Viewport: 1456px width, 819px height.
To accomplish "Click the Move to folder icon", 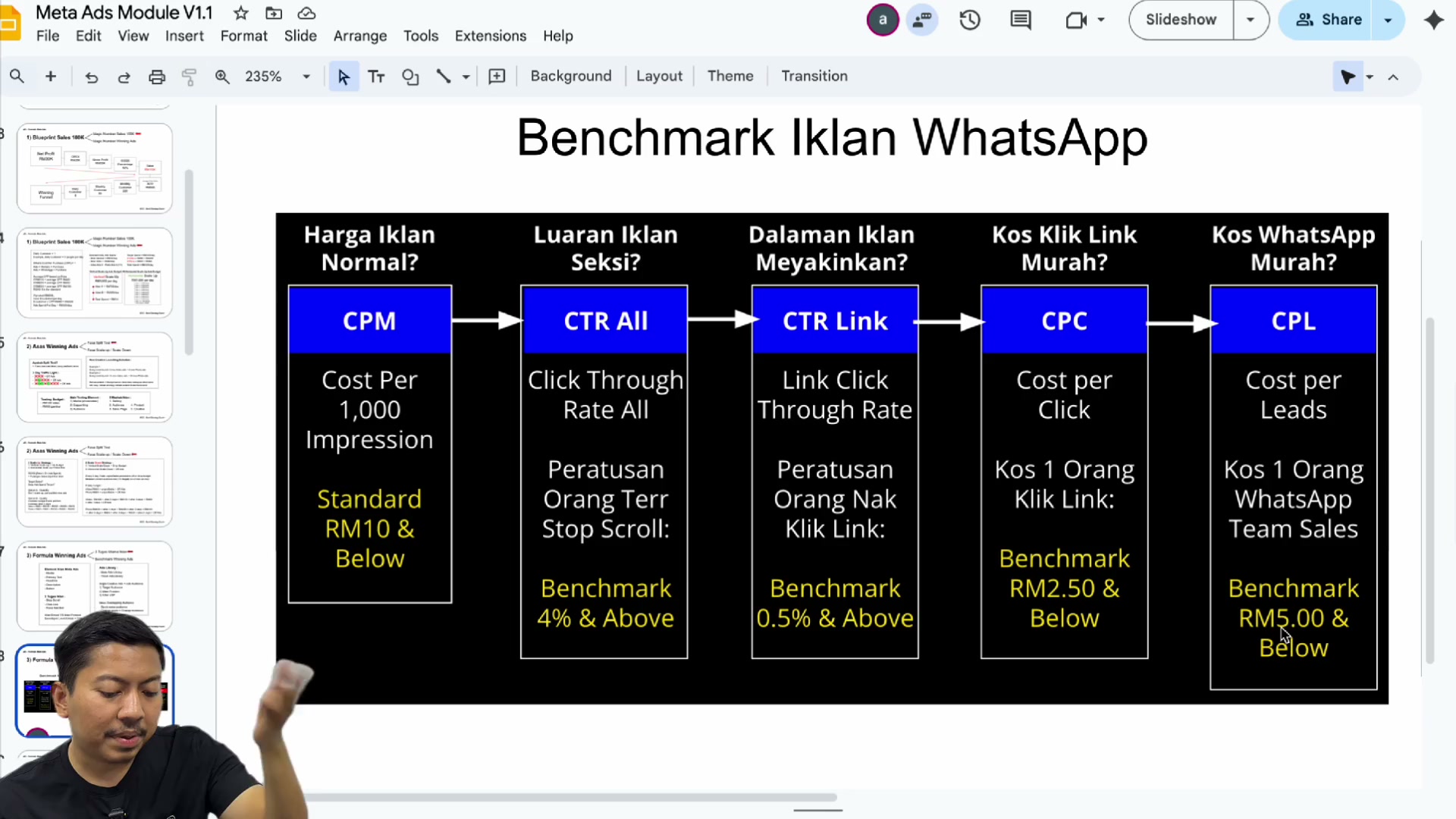I will pos(274,13).
